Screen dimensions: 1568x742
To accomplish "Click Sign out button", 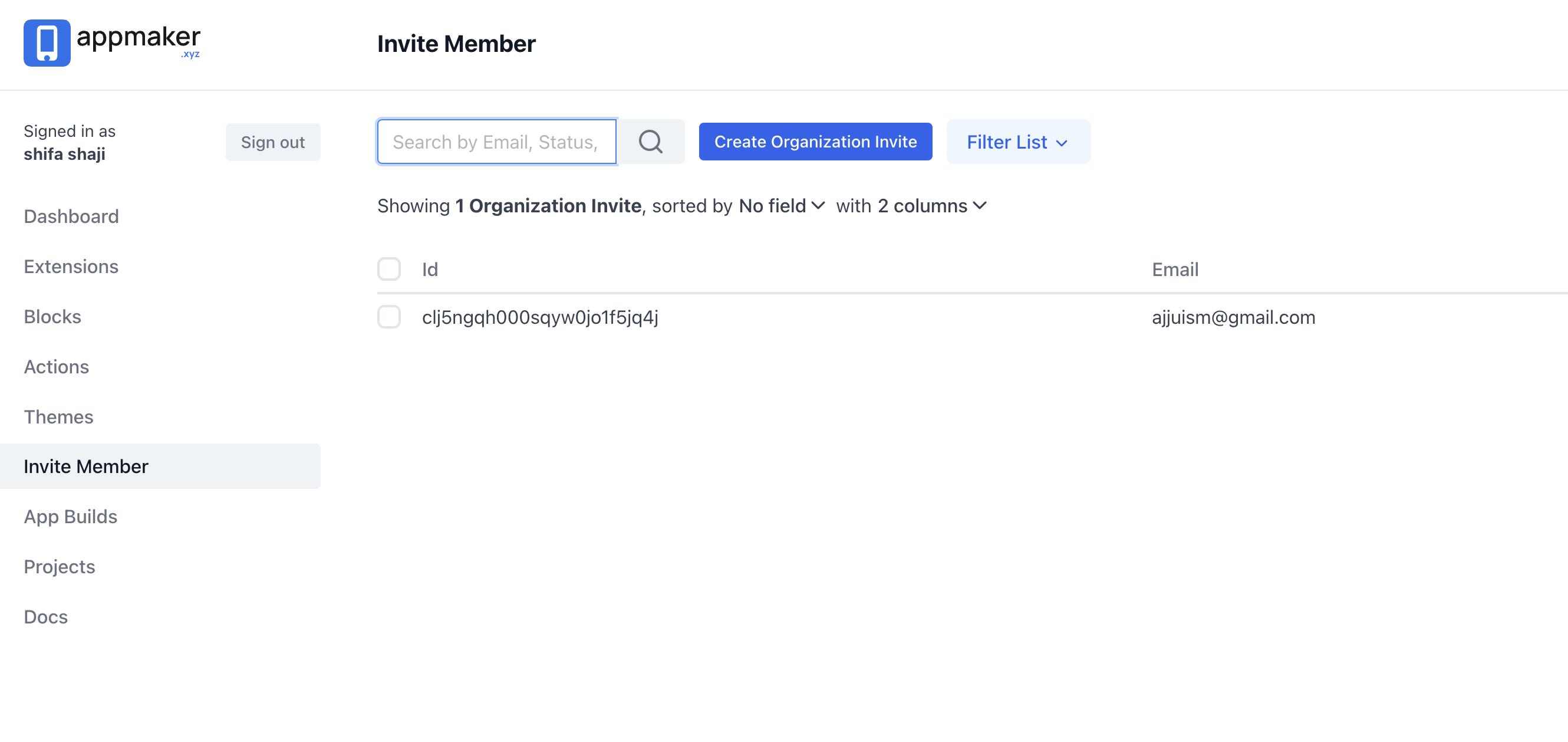I will (x=272, y=141).
